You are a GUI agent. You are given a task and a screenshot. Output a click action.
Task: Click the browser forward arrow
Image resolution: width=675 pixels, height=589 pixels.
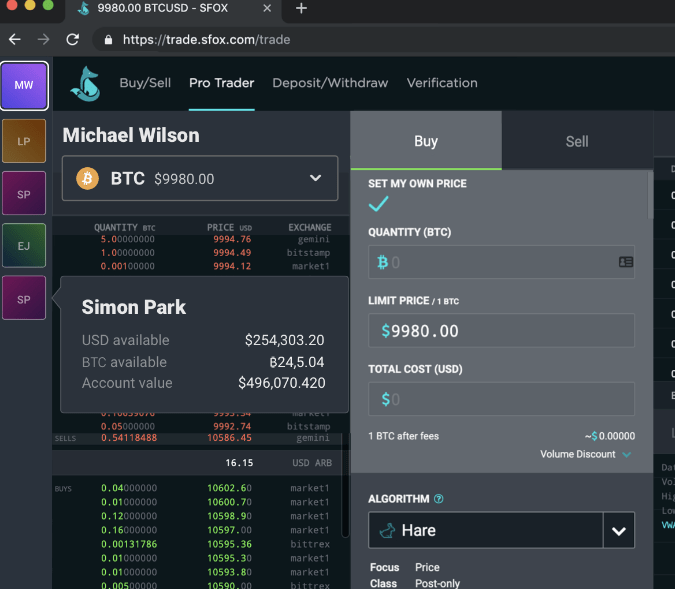[43, 40]
